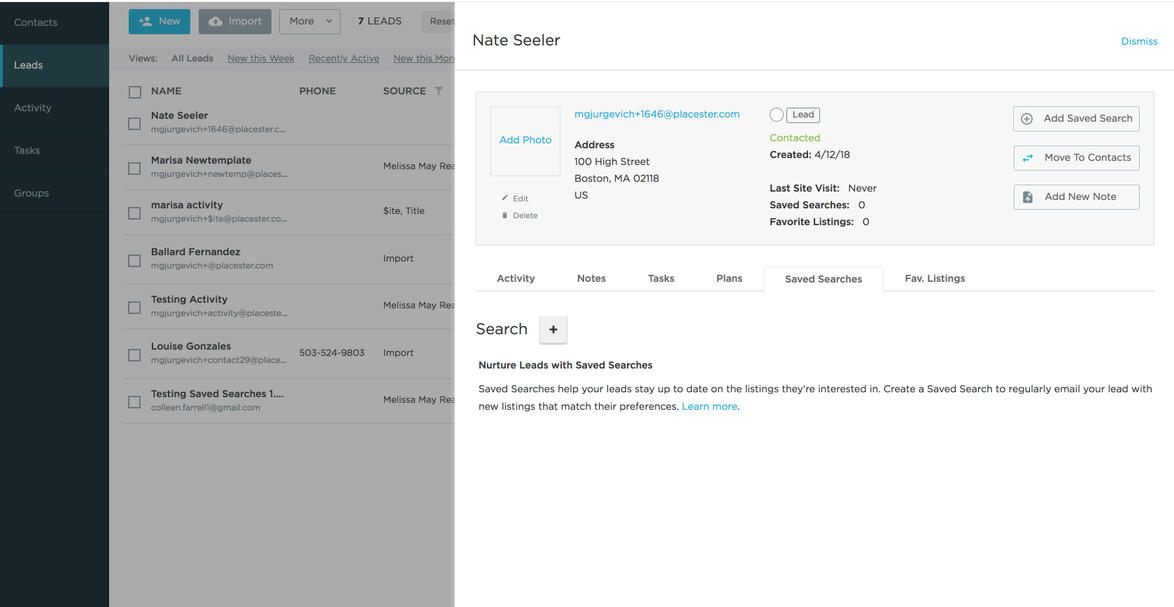Select the Lead status radio button
This screenshot has height=607, width=1174.
click(x=776, y=115)
